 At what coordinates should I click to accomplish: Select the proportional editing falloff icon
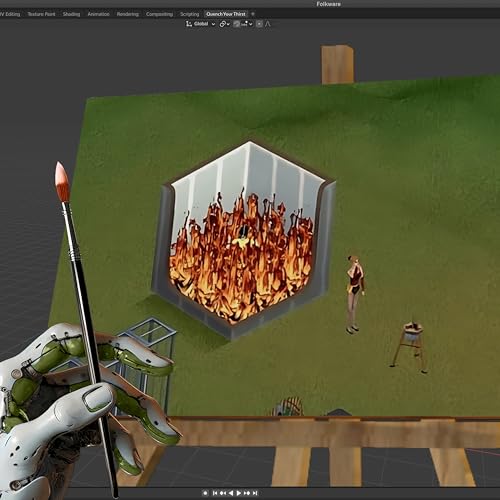[x=268, y=24]
